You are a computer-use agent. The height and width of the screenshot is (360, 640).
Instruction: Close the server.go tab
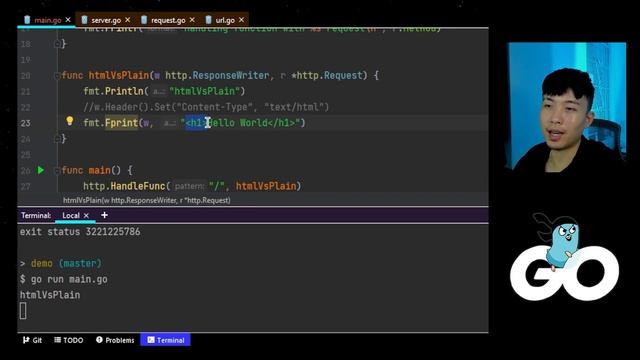128,20
